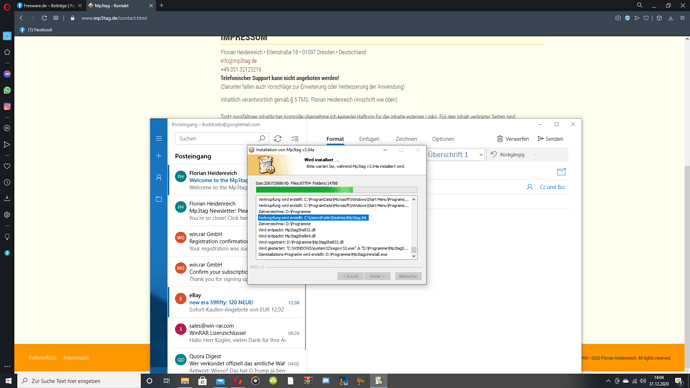Click the search magnifier in Mail
Screen dimensions: 690x388
[x=262, y=139]
